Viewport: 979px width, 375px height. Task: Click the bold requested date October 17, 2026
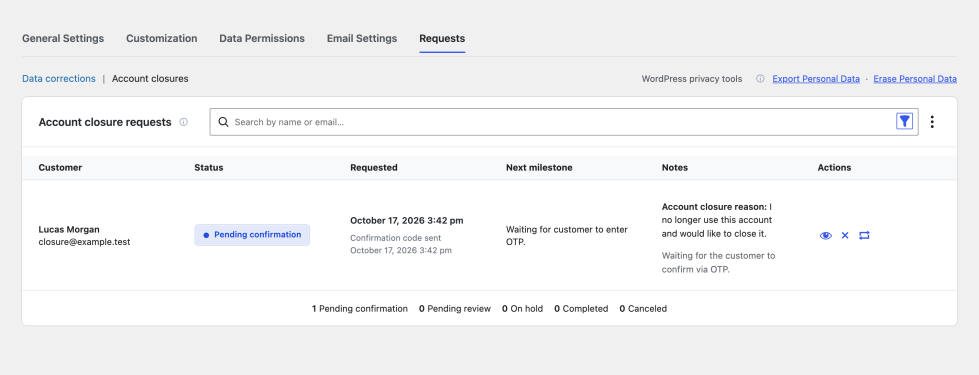pos(406,220)
